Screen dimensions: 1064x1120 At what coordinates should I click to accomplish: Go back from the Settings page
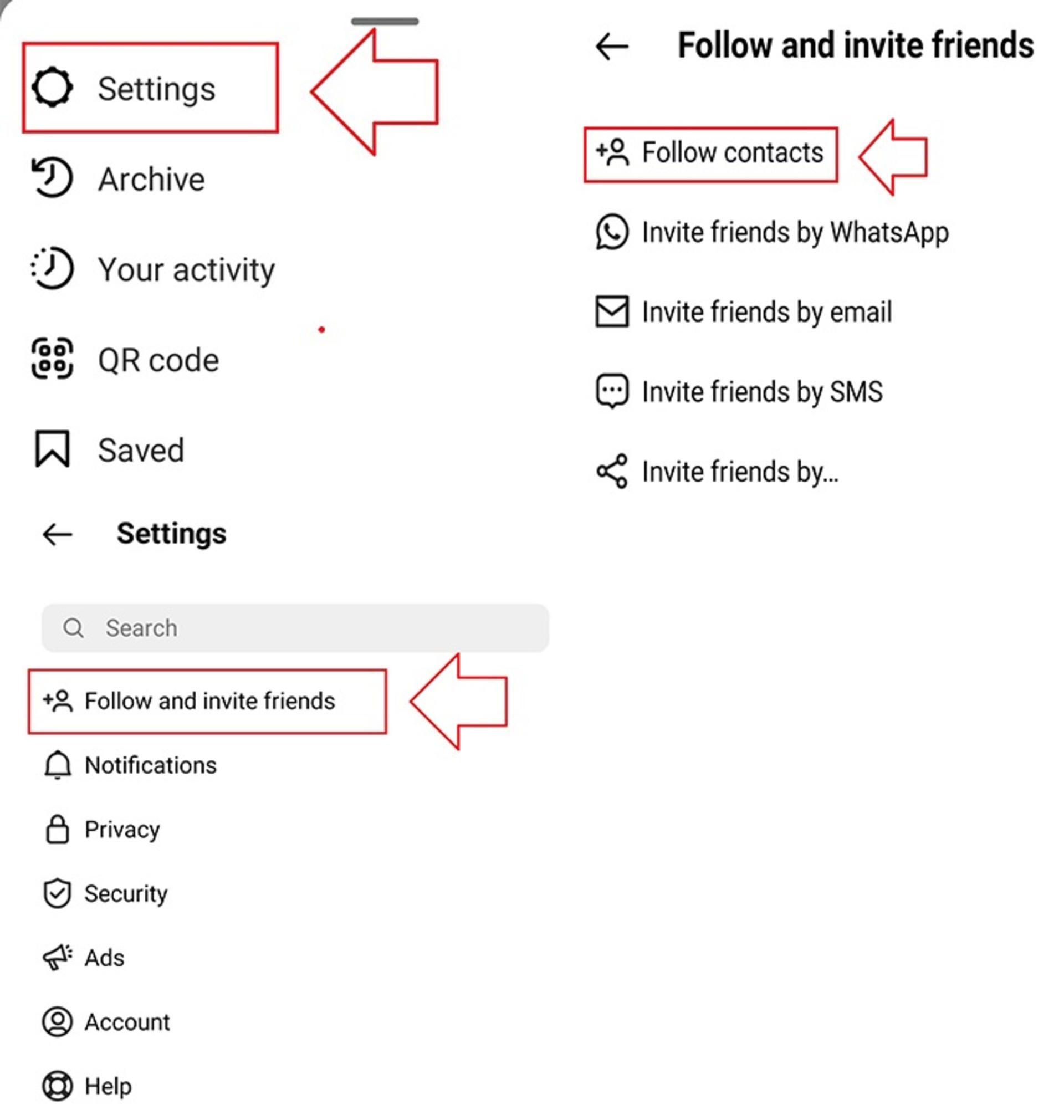(57, 534)
